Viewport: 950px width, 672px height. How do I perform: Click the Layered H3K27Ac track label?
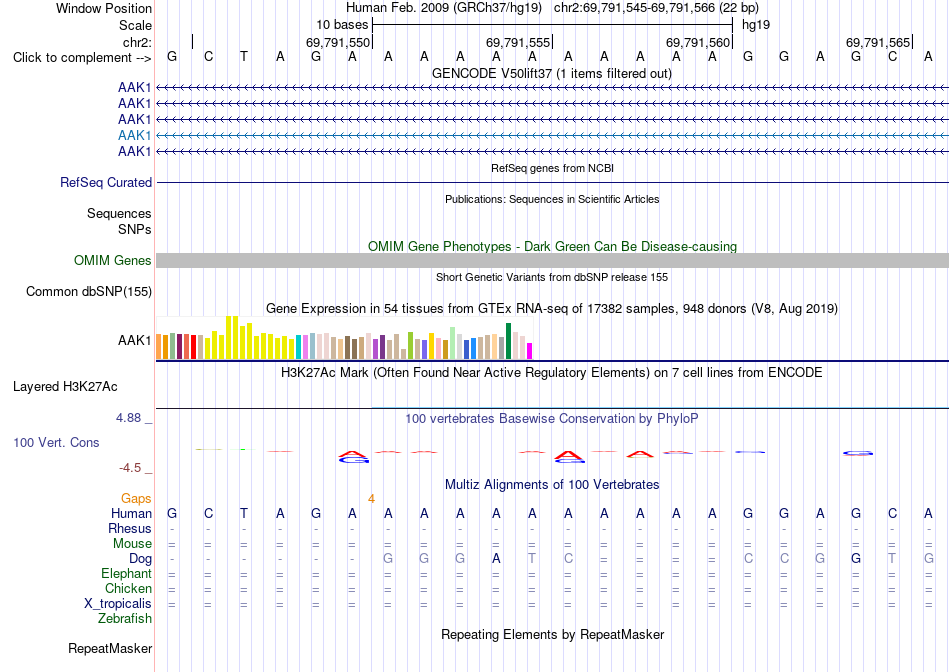point(65,387)
